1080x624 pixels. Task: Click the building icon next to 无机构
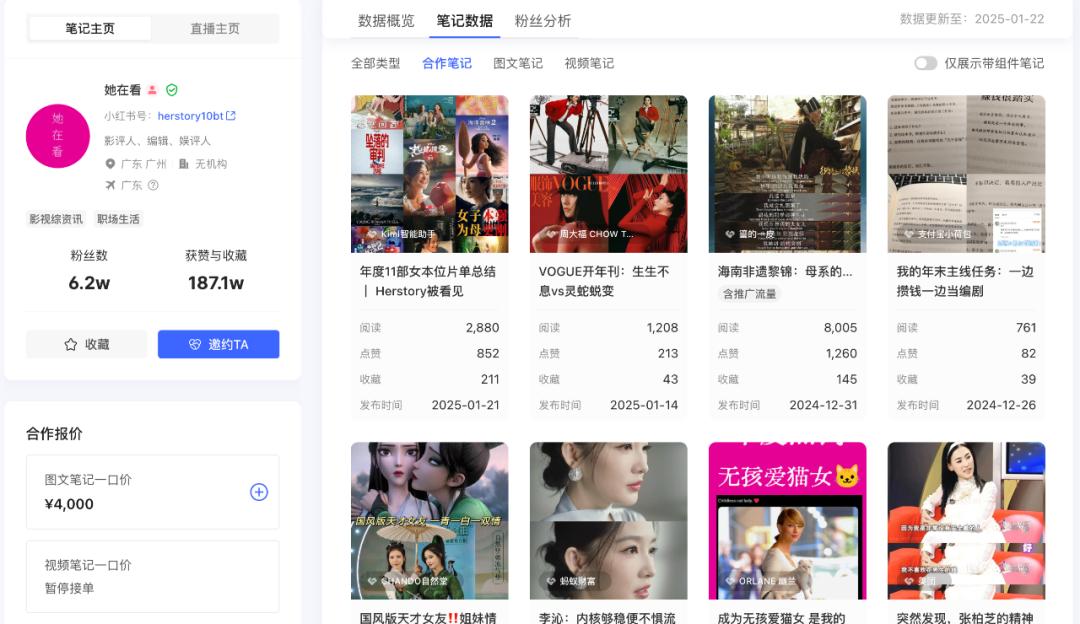tap(182, 164)
